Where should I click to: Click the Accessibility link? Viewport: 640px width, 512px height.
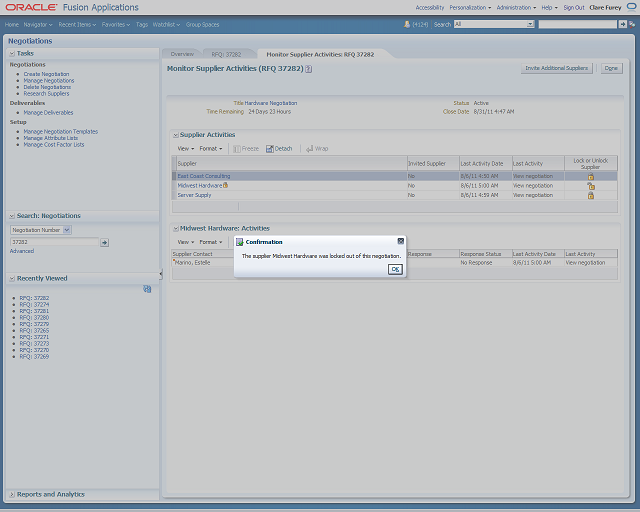coord(430,7)
